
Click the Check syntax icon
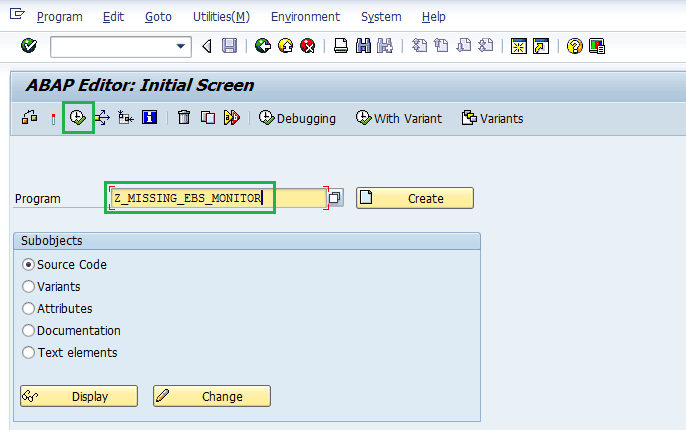pos(30,118)
